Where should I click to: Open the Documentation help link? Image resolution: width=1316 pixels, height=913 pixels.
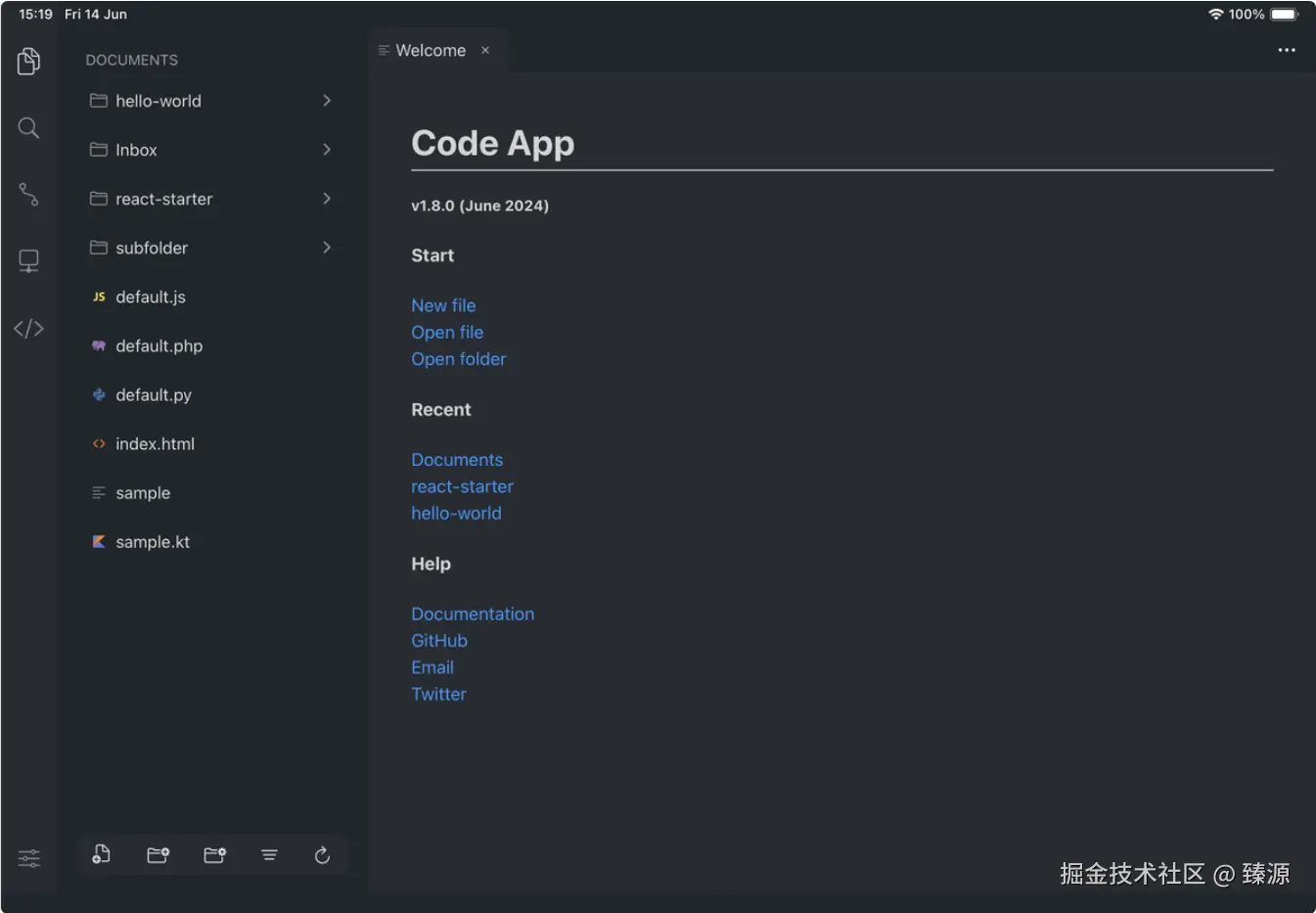point(473,614)
